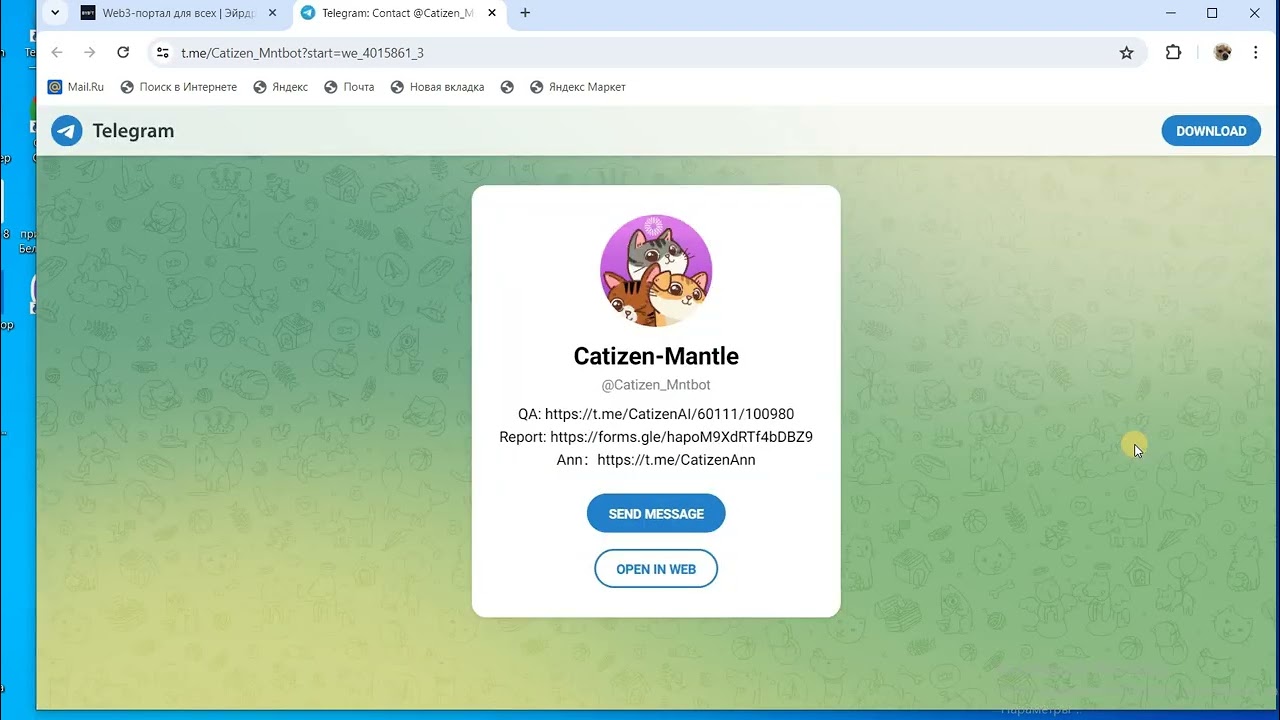Viewport: 1280px width, 720px height.
Task: Click the Telegram header title text
Action: 133,131
